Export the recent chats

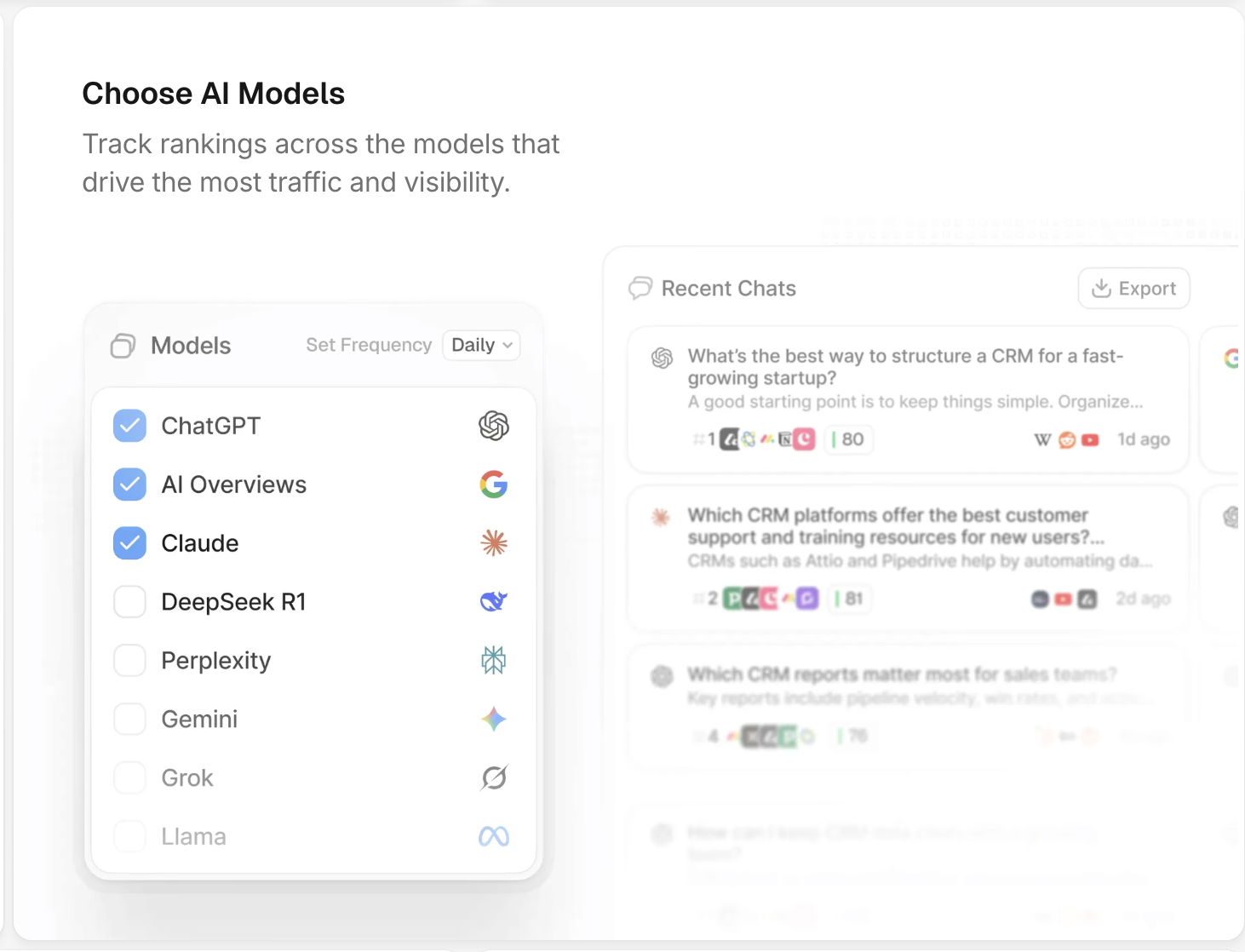[1133, 289]
